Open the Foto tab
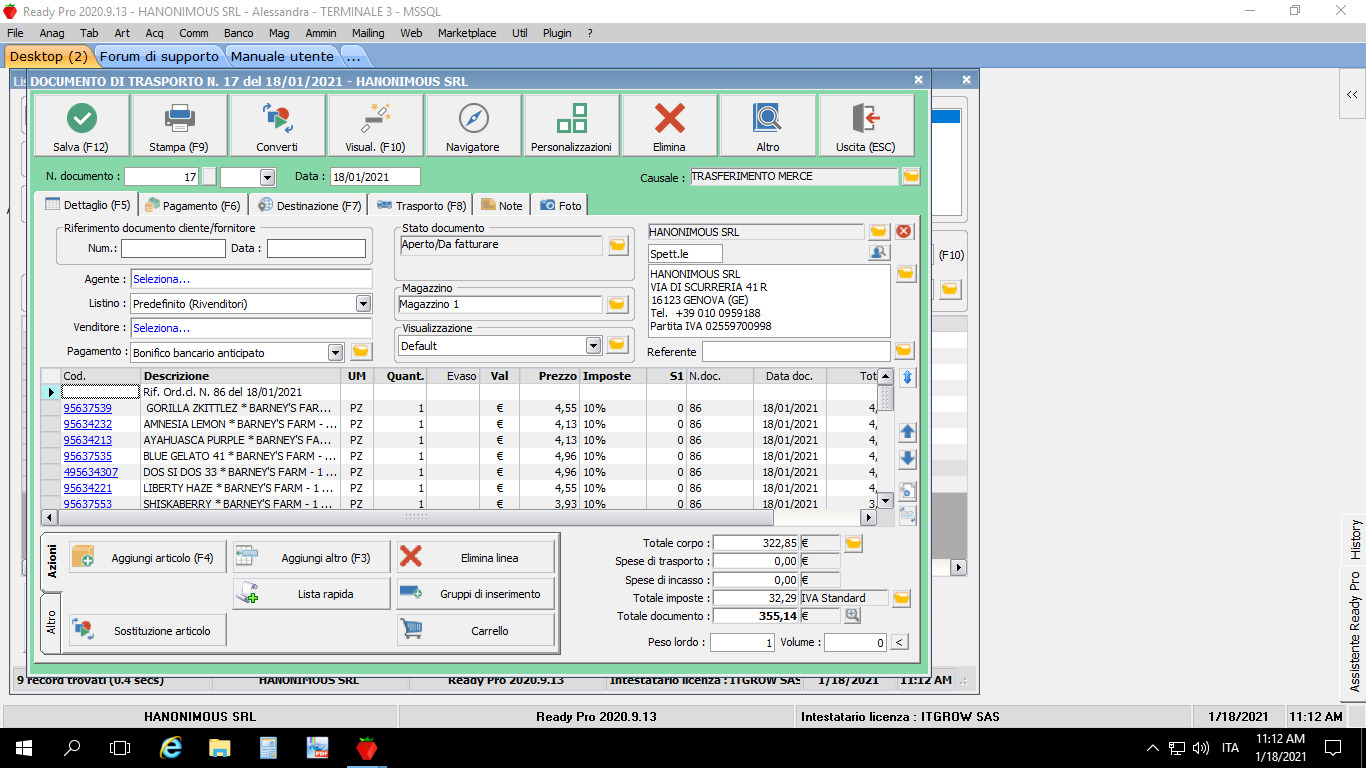This screenshot has width=1366, height=768. pos(561,205)
